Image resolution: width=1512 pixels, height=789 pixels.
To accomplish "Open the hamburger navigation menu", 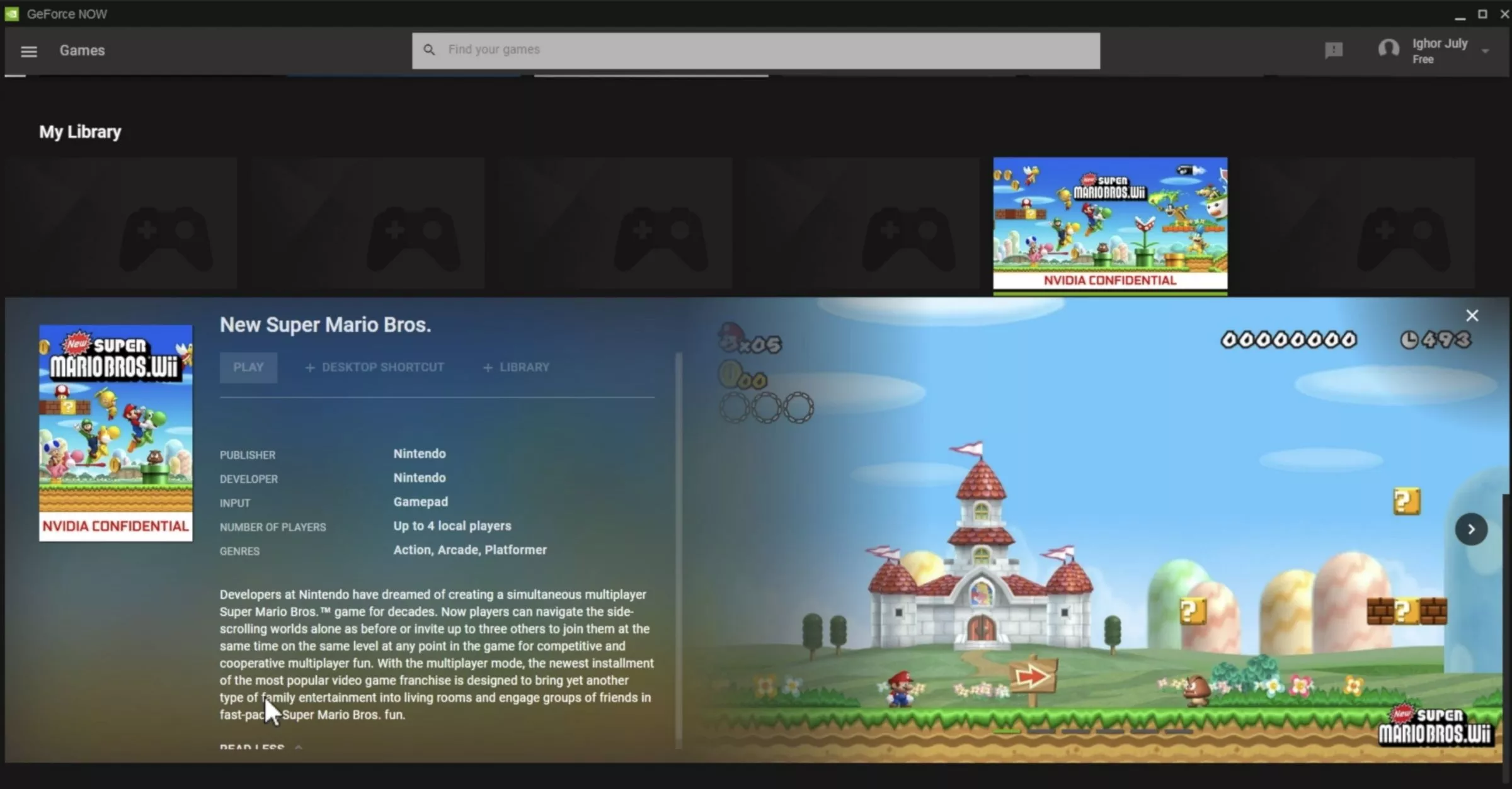I will click(x=28, y=51).
